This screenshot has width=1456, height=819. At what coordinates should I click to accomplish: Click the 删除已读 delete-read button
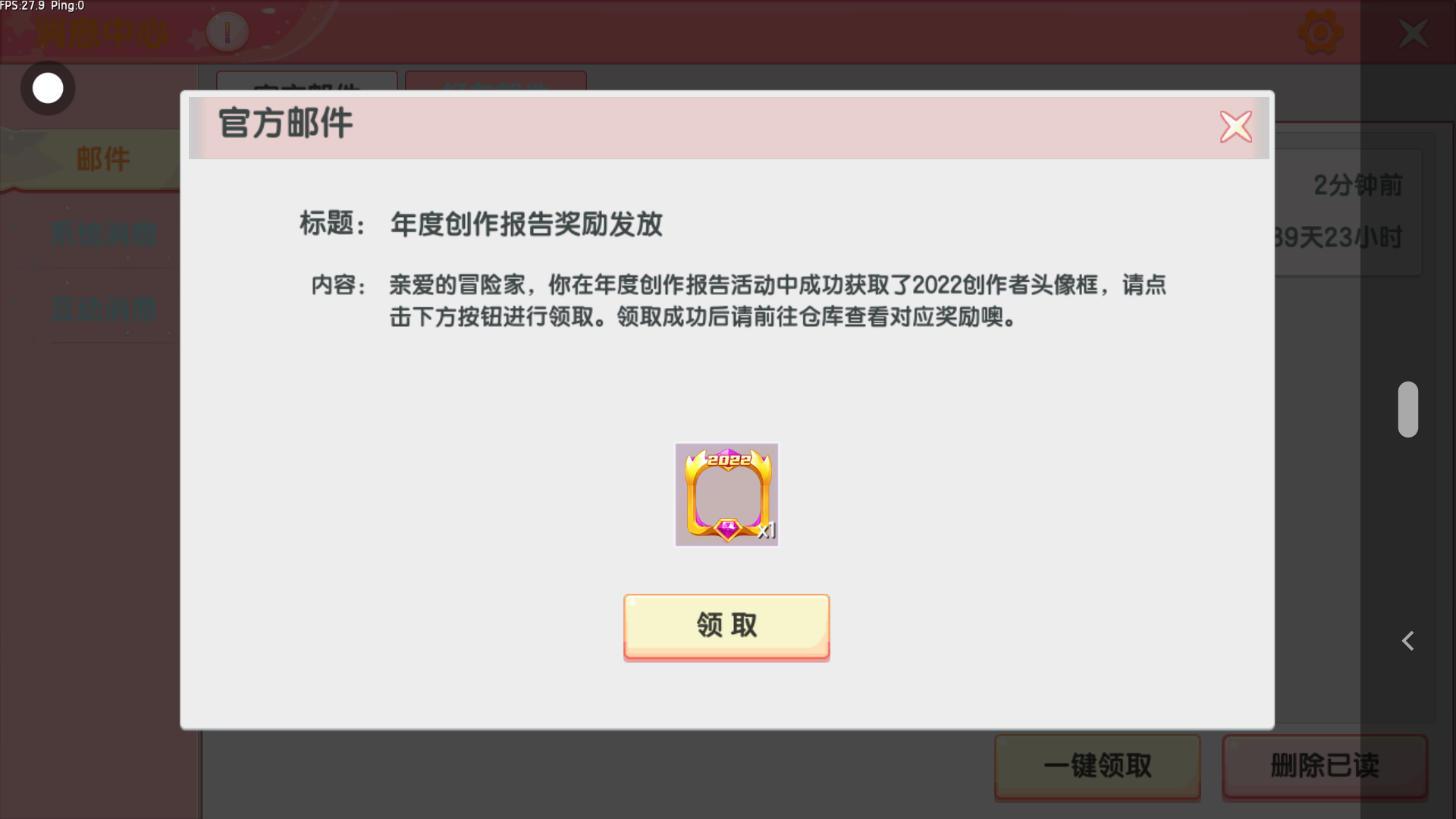(x=1325, y=766)
